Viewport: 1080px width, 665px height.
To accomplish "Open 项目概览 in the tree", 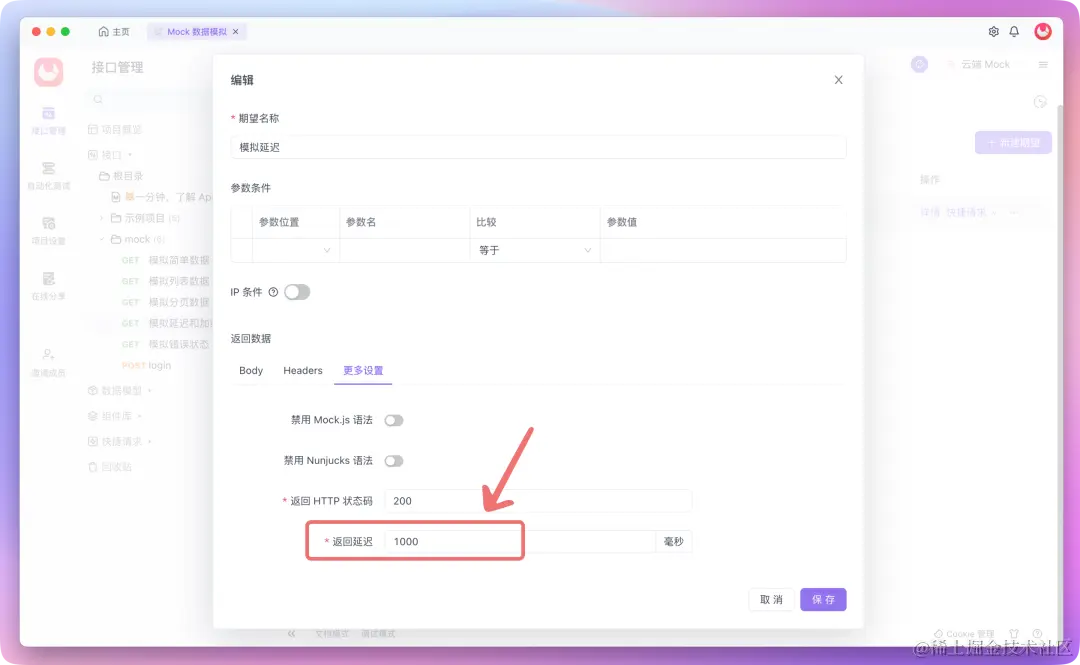I will tap(114, 130).
